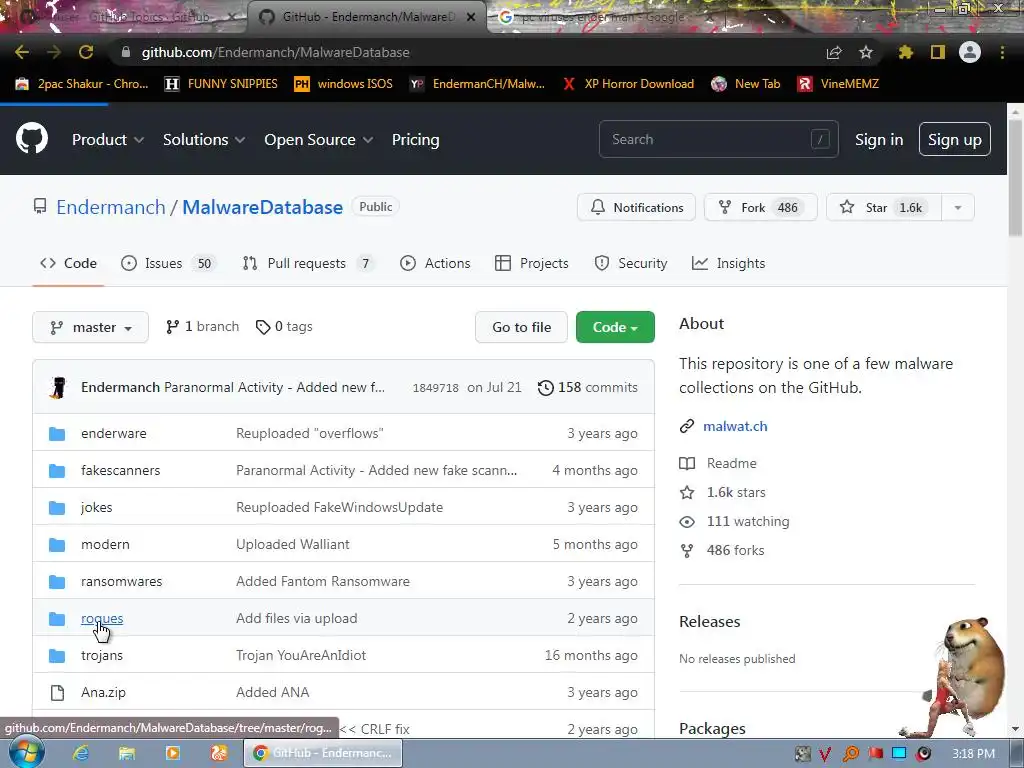Open Chrome three-dot menu

click(1002, 52)
